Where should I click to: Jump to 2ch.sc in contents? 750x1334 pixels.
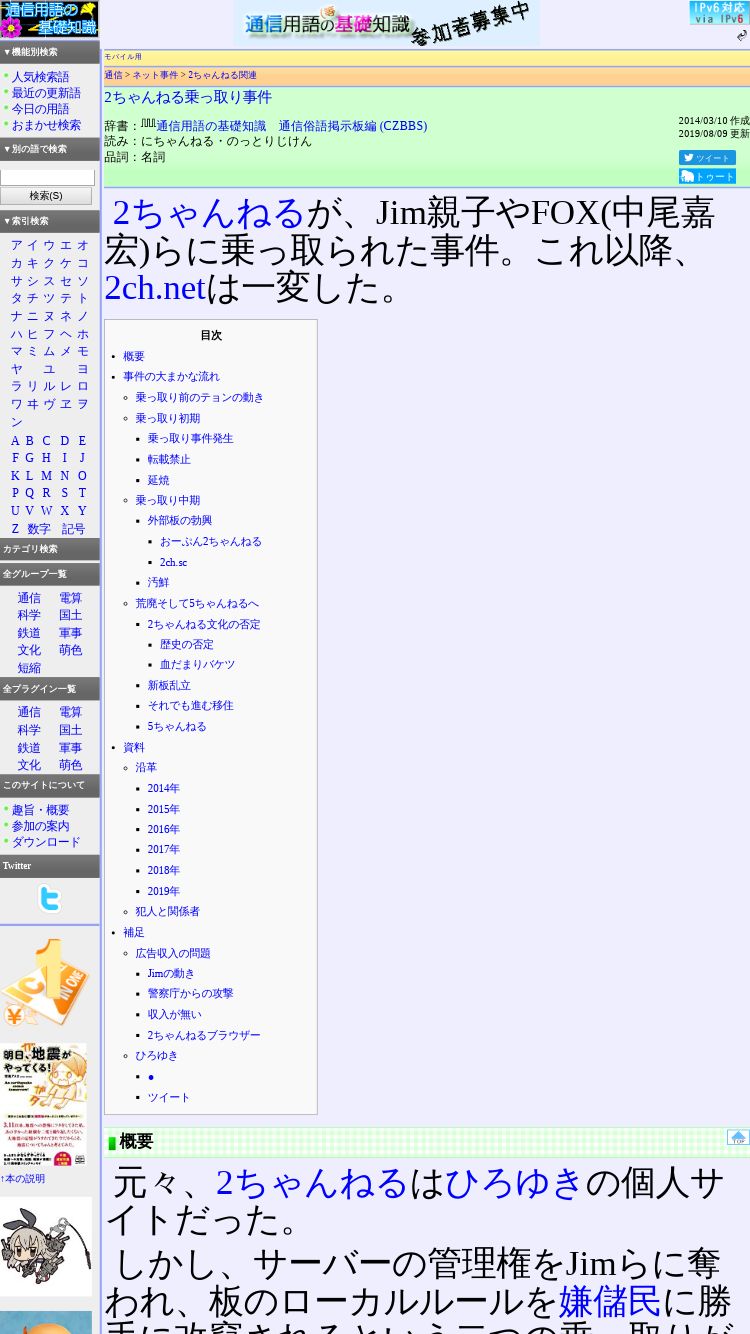173,562
